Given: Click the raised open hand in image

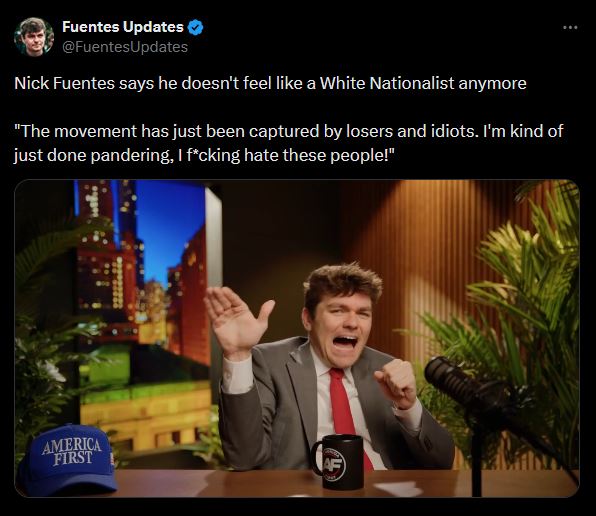Looking at the screenshot, I should coord(236,321).
